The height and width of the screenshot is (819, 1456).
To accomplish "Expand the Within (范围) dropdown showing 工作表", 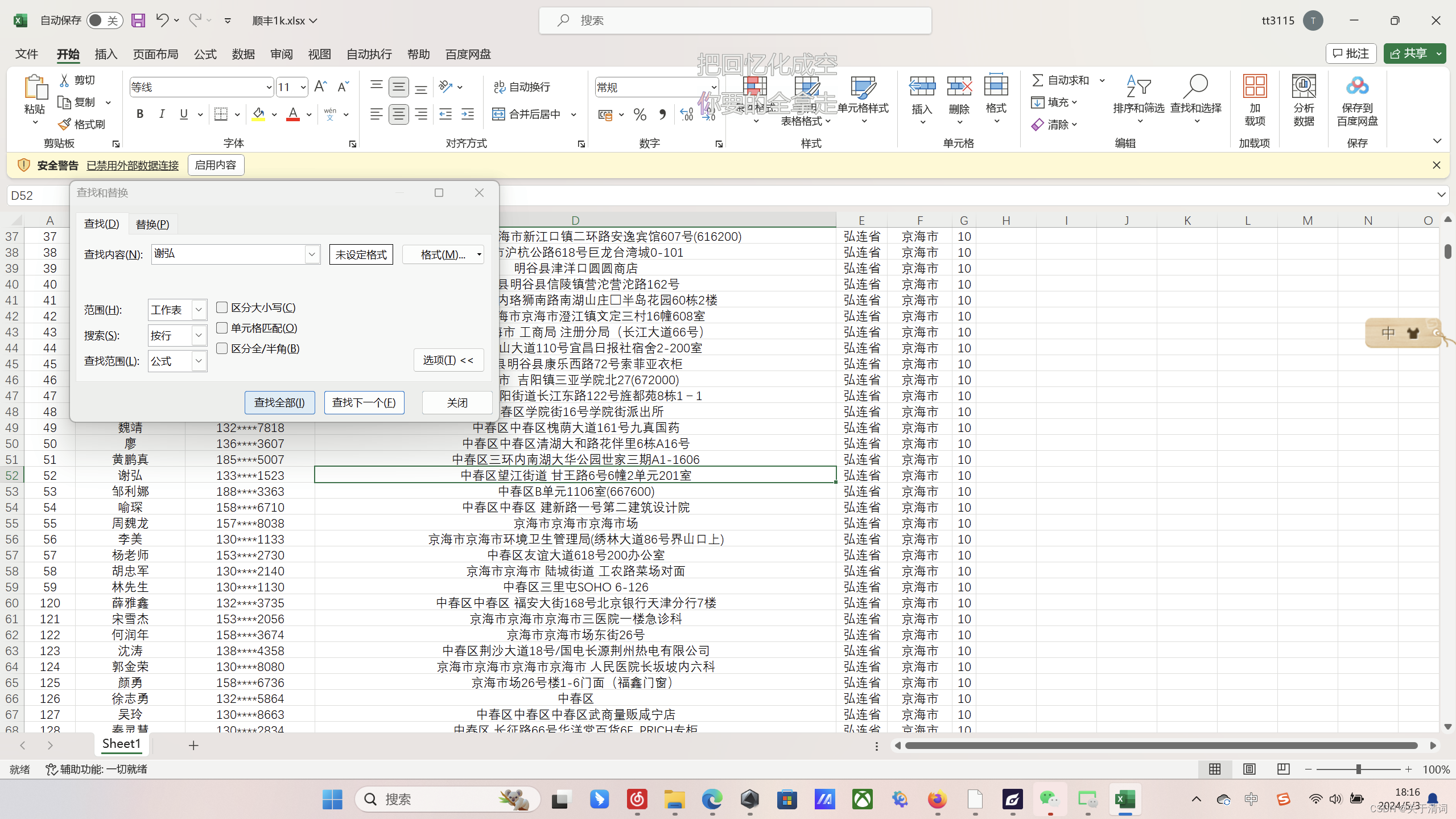I will 199,310.
